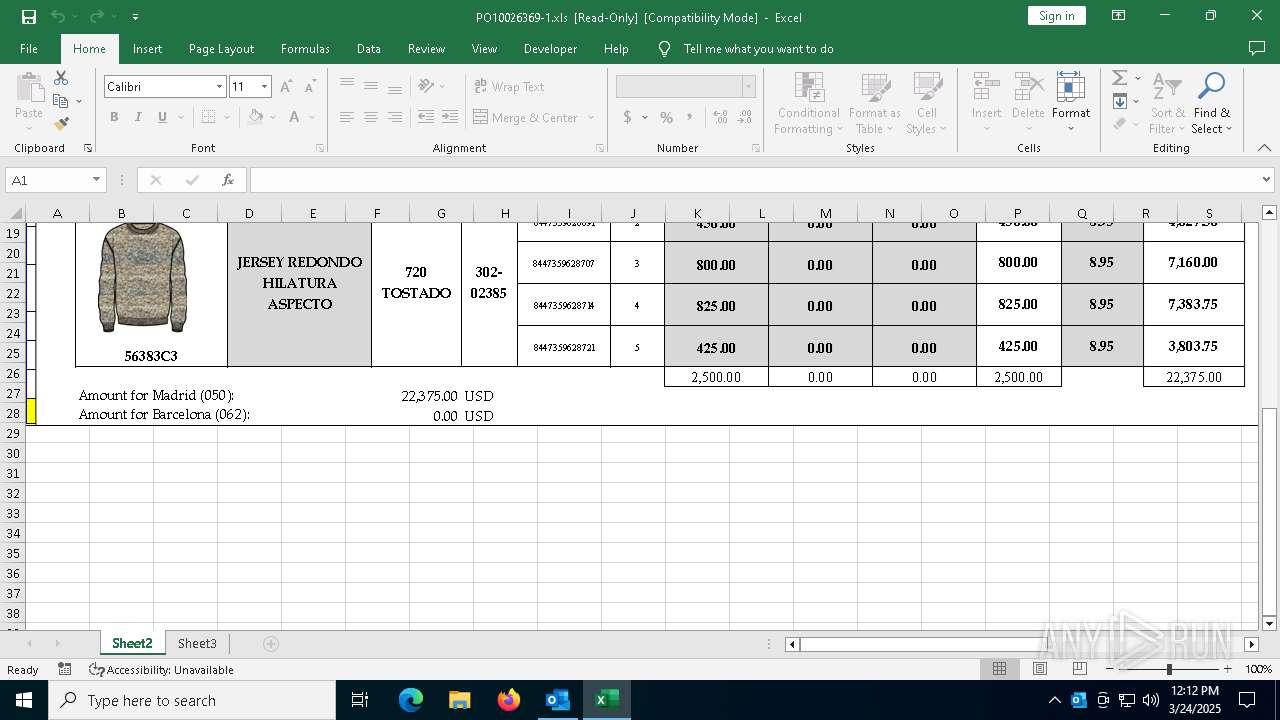Viewport: 1280px width, 720px height.
Task: Click the Name Box showing A1
Action: pos(55,180)
